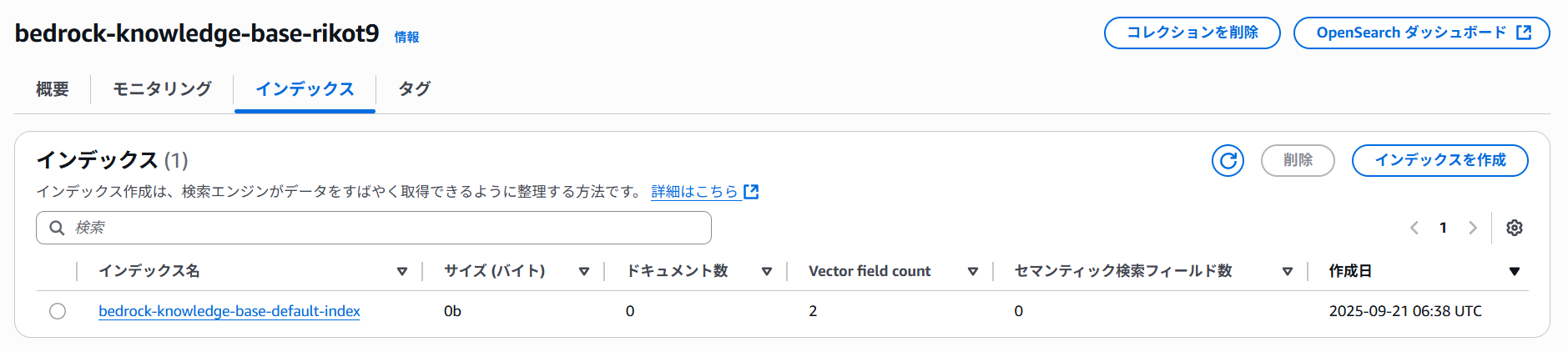Image resolution: width=1568 pixels, height=352 pixels.
Task: Sort by セマンティック検索フィールド数 arrow
Action: [x=1288, y=271]
